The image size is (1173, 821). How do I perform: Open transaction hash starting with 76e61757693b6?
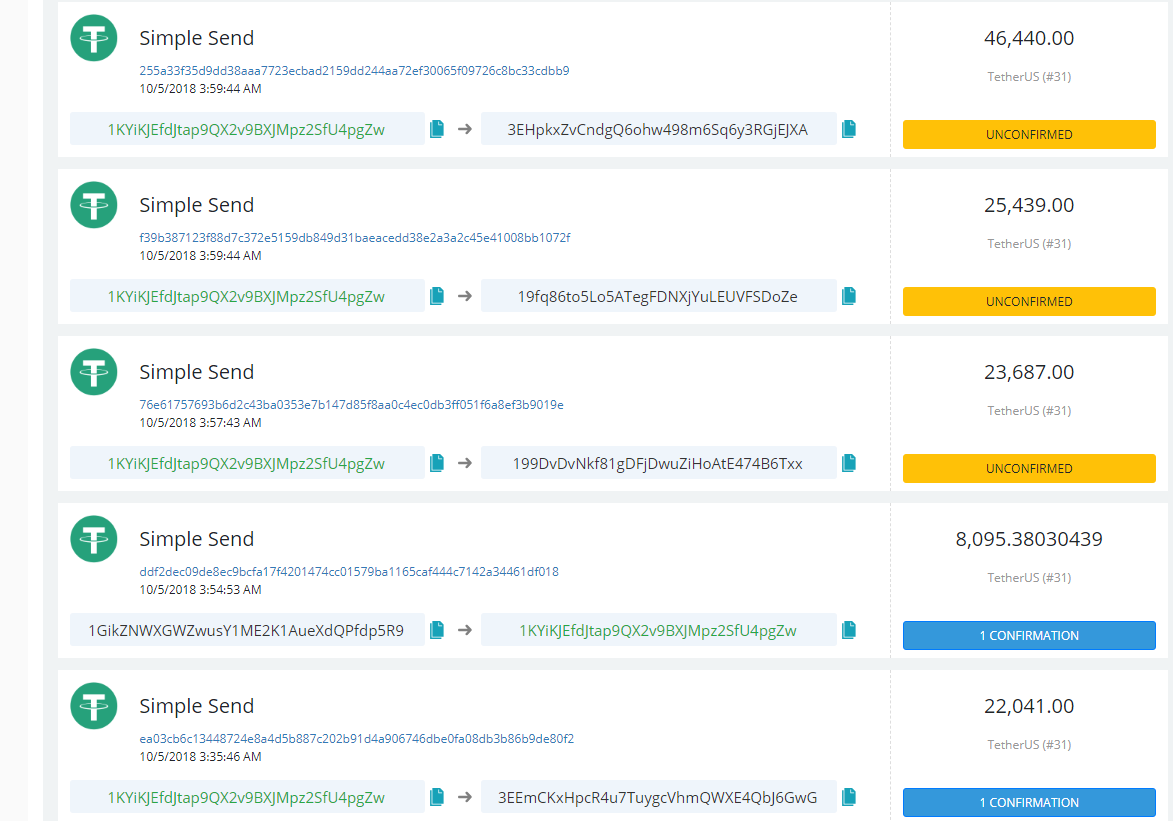pos(351,405)
